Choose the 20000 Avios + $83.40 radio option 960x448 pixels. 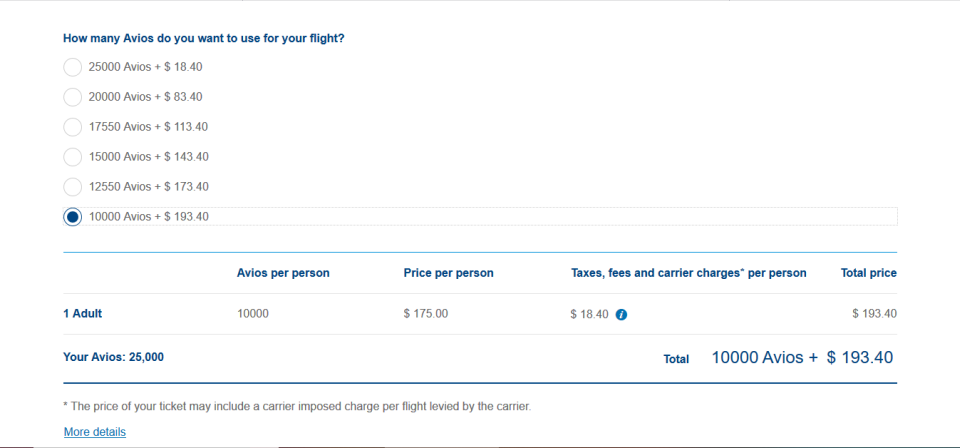click(x=72, y=97)
